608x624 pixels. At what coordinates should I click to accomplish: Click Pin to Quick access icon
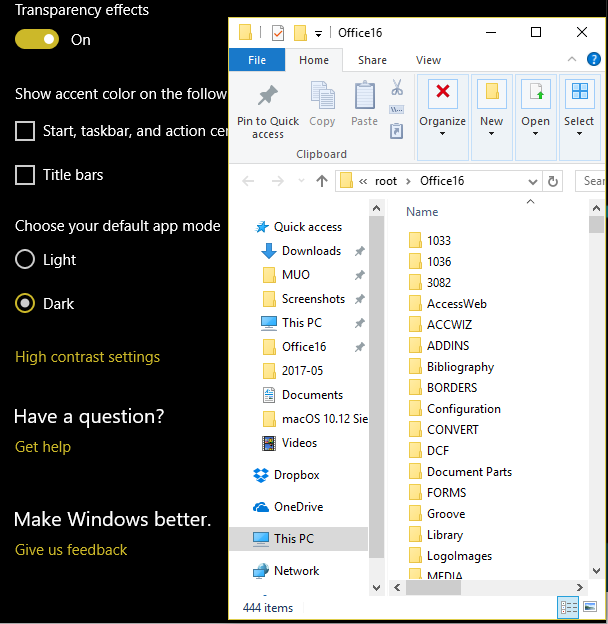tap(268, 96)
